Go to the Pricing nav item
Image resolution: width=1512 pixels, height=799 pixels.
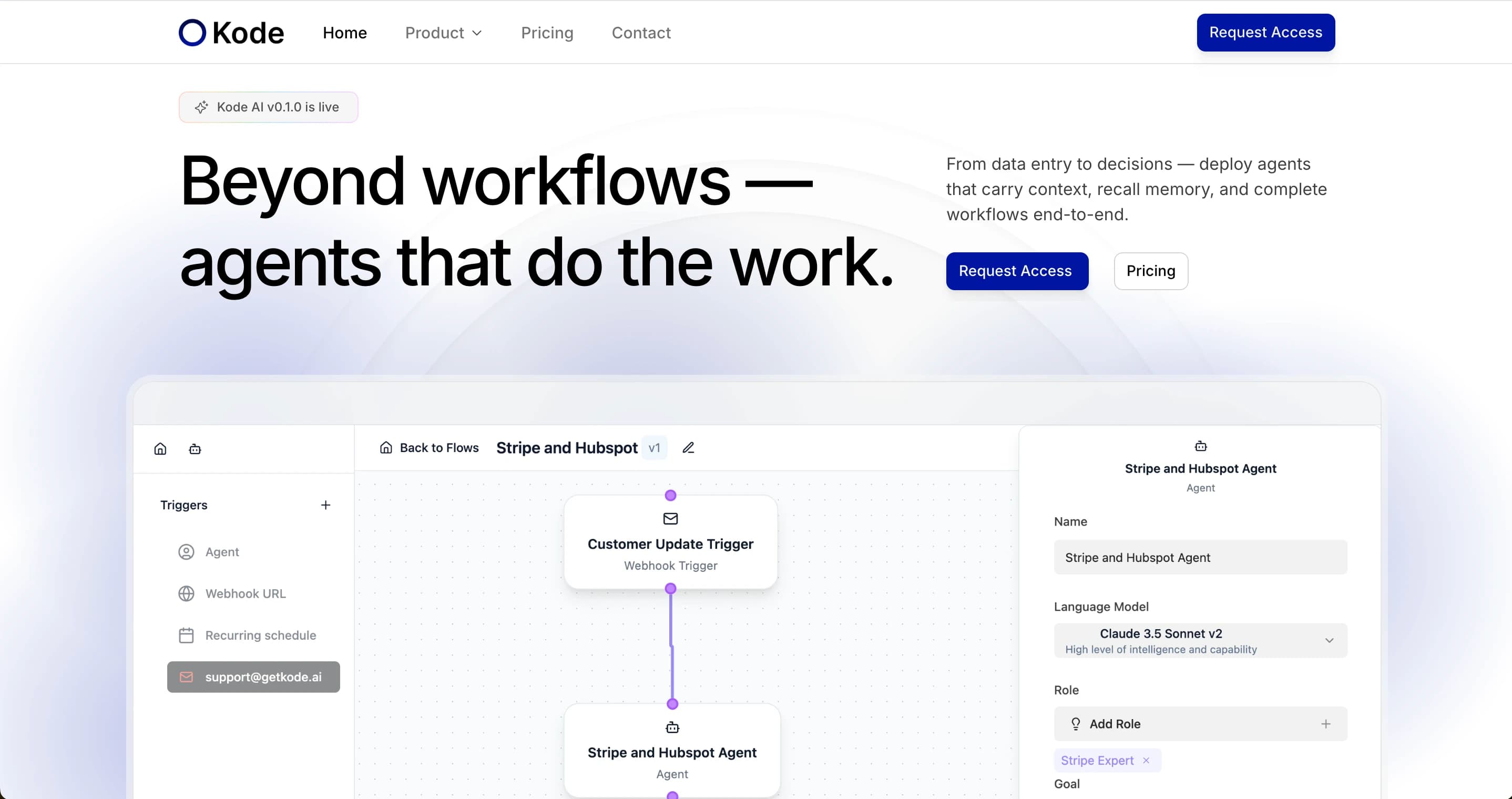tap(546, 33)
